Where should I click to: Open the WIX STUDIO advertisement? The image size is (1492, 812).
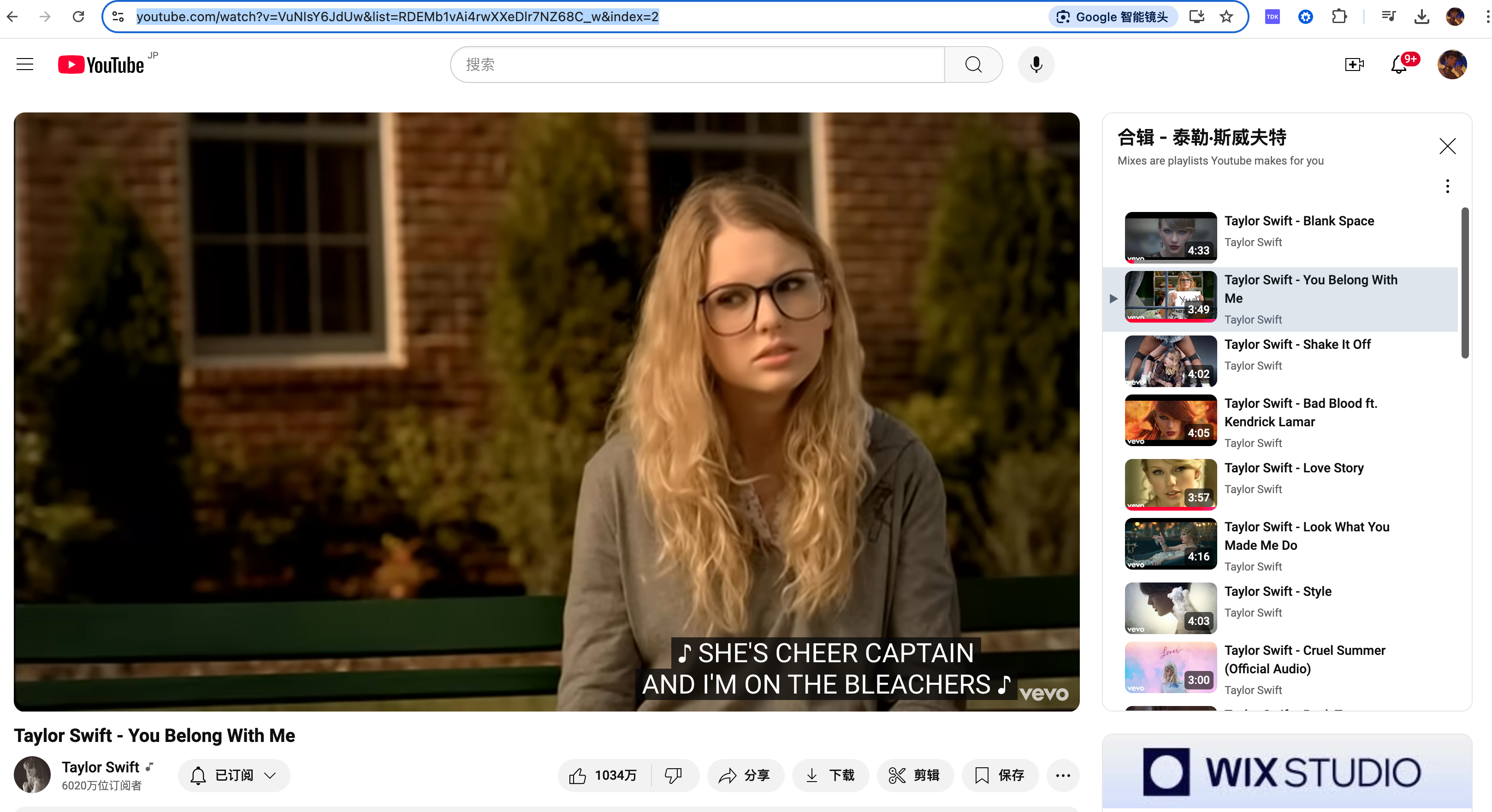coord(1287,772)
